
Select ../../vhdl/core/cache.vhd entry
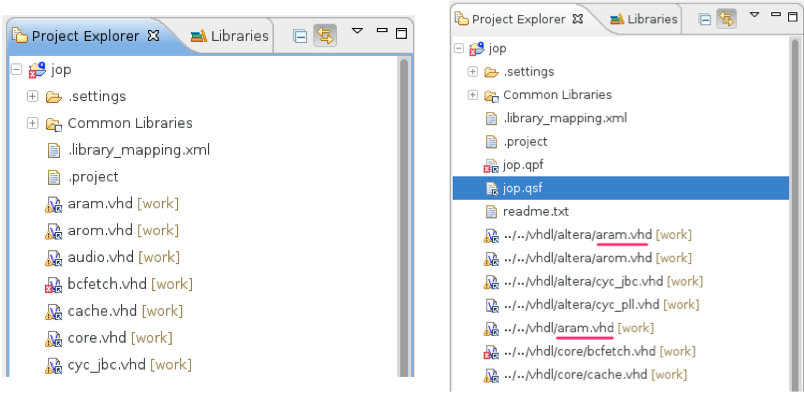coord(595,375)
